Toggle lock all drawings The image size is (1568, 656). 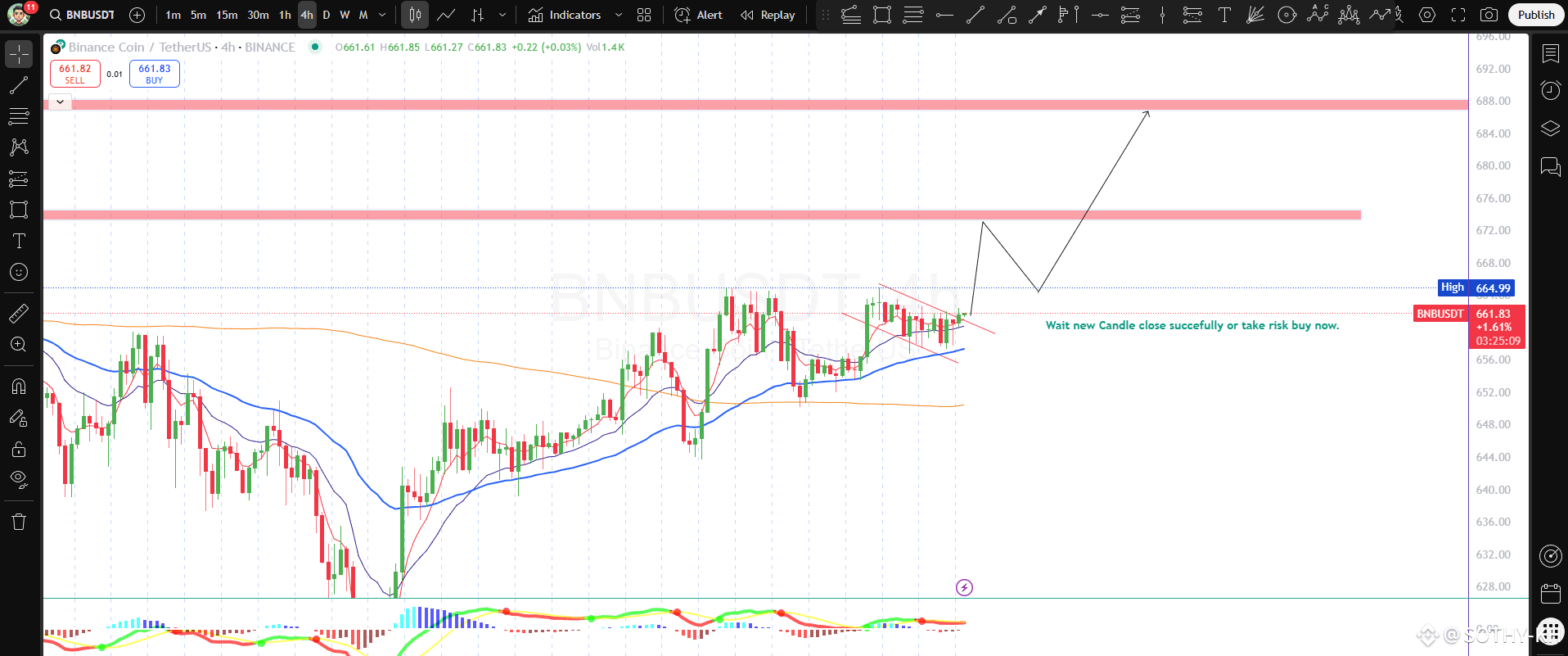pyautogui.click(x=19, y=449)
